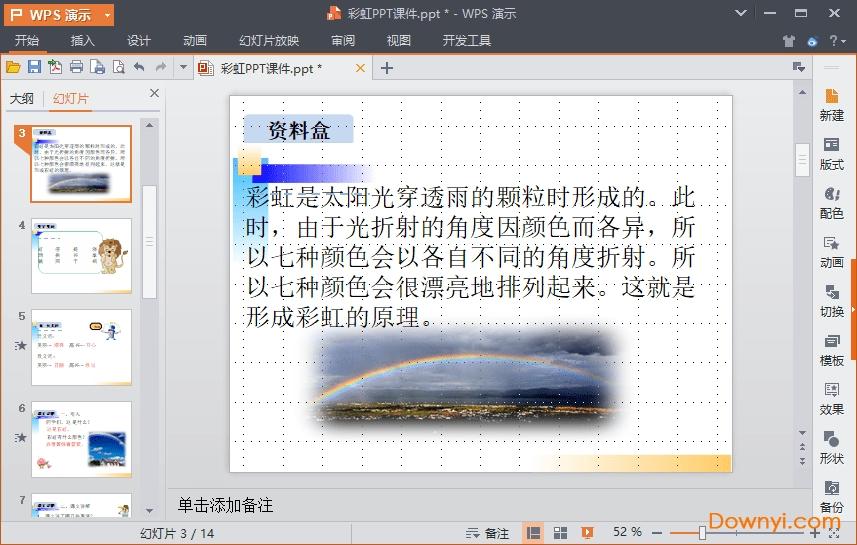
Task: Open the 设计 ribbon tab
Action: coord(139,40)
